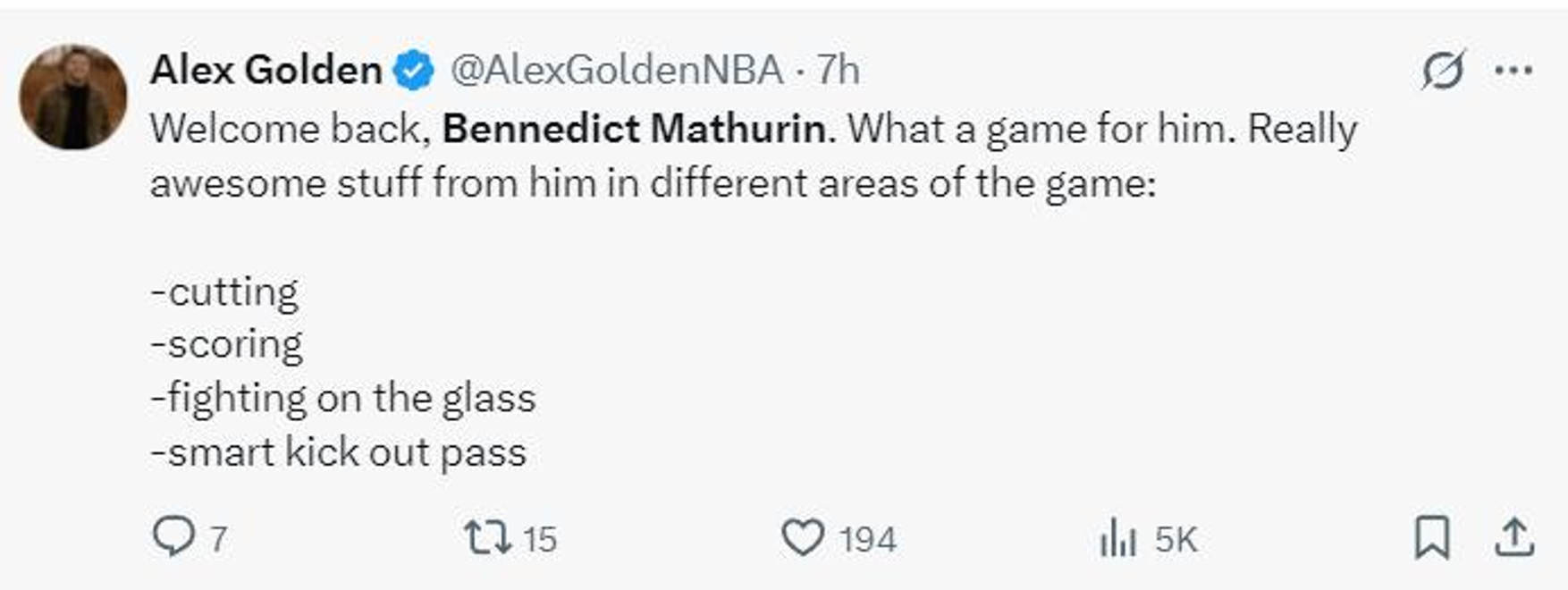Click the bold Bennedict Mathurin name
Image resolution: width=1568 pixels, height=590 pixels.
coord(634,129)
